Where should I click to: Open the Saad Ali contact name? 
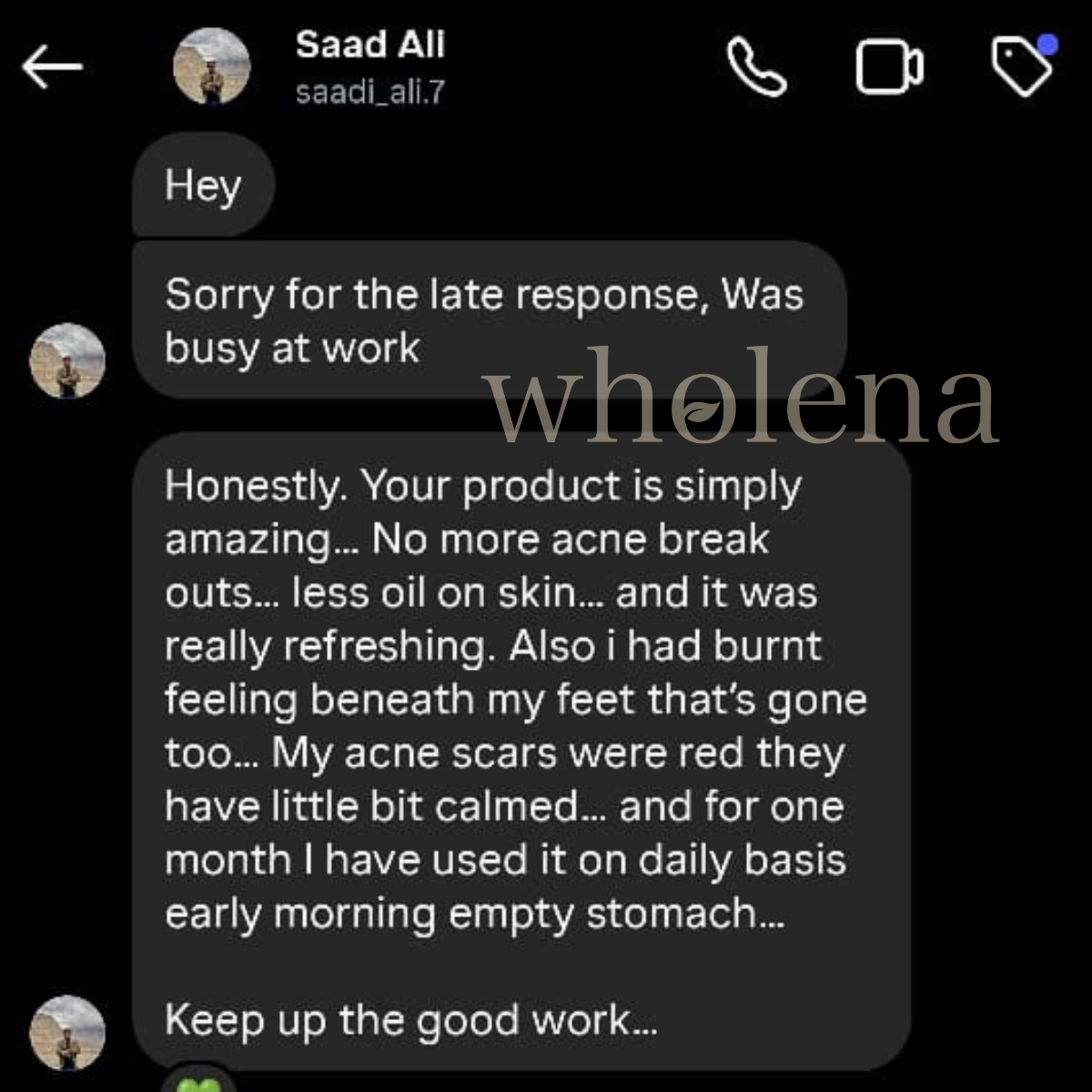pyautogui.click(x=369, y=45)
